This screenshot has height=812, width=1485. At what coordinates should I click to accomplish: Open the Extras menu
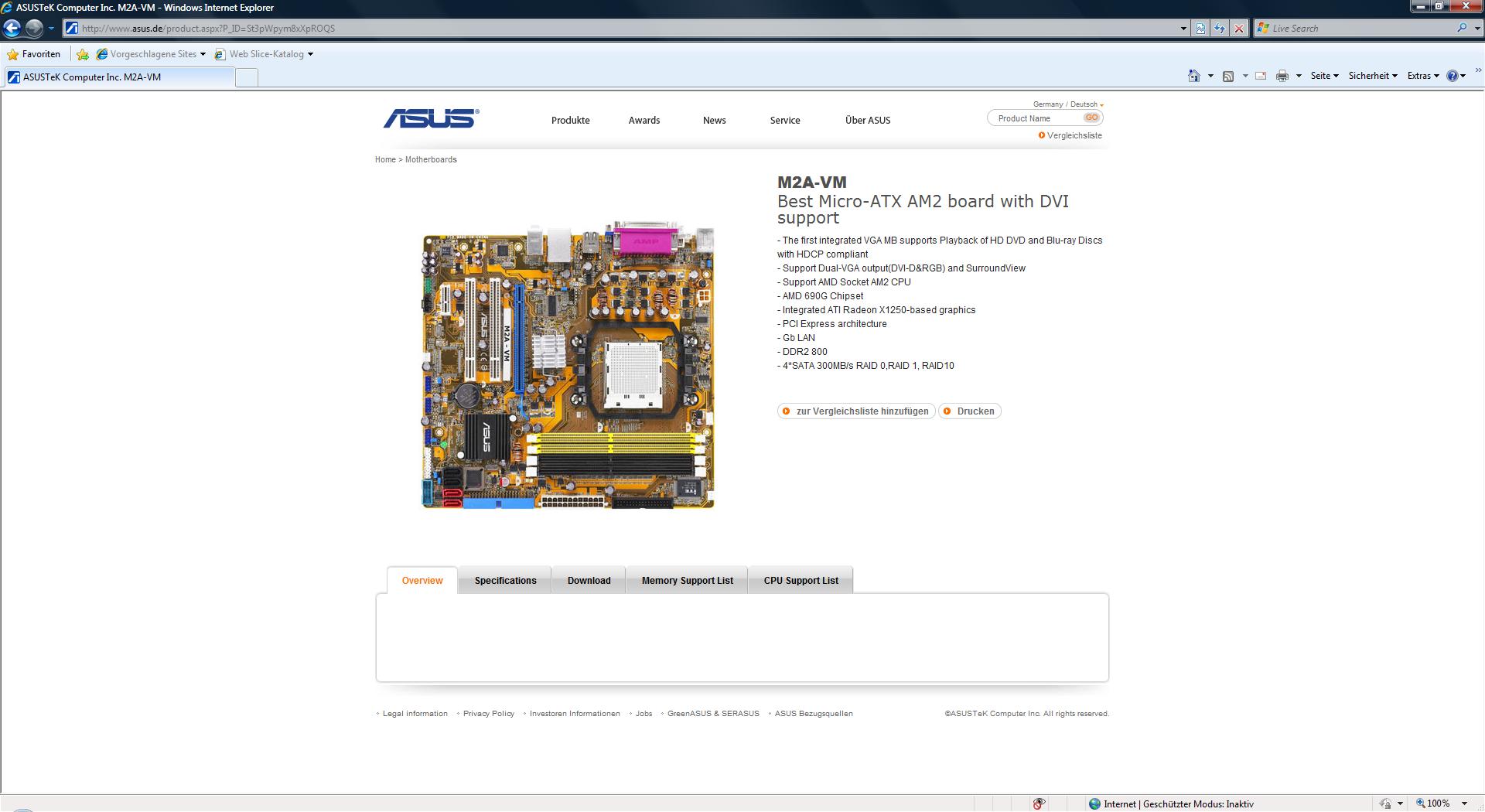coord(1423,76)
